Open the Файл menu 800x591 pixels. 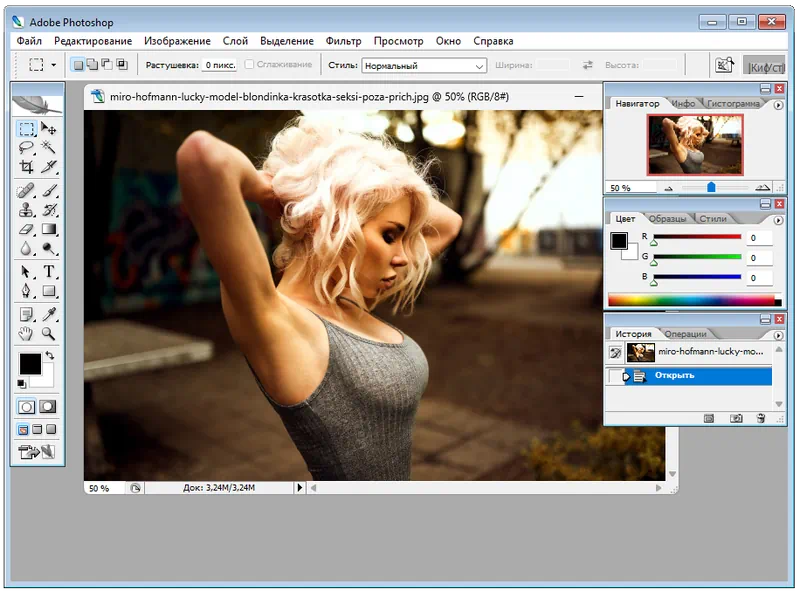pyautogui.click(x=29, y=41)
